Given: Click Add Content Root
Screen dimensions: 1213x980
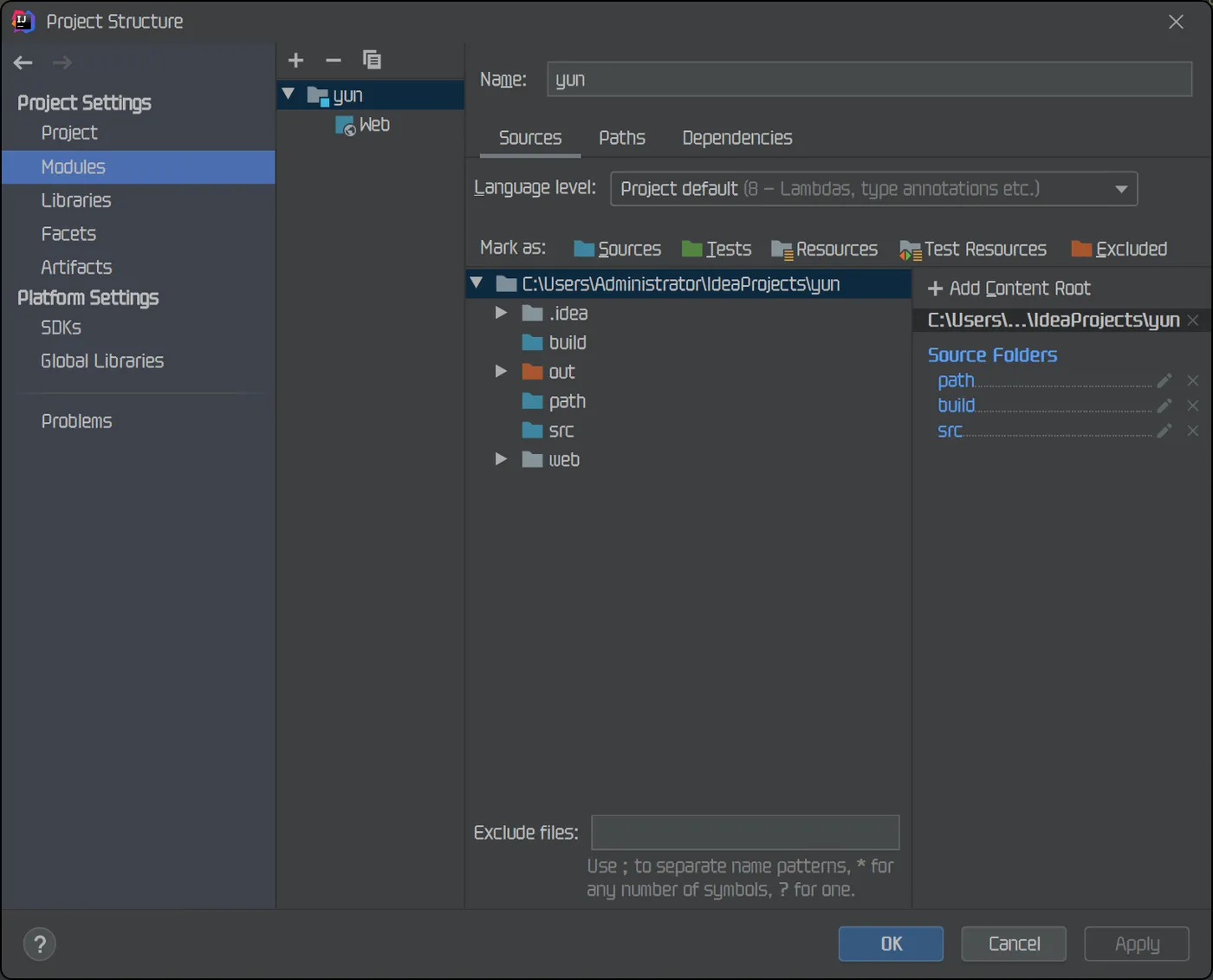Looking at the screenshot, I should 1009,289.
